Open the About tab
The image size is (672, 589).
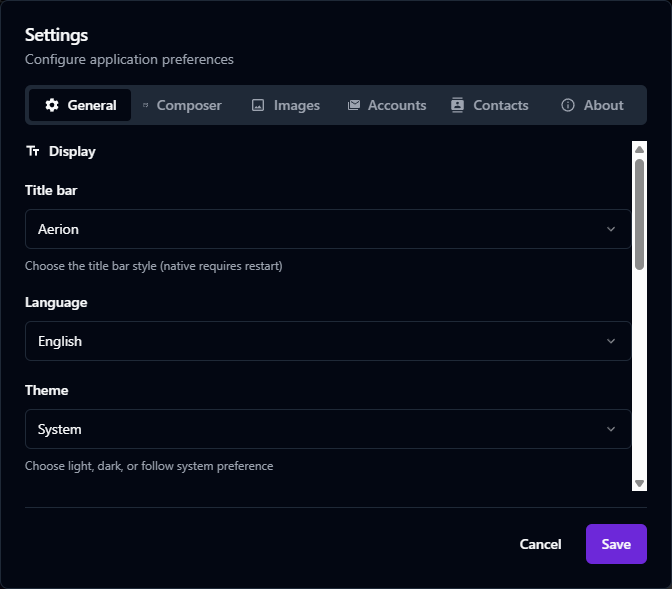click(603, 105)
